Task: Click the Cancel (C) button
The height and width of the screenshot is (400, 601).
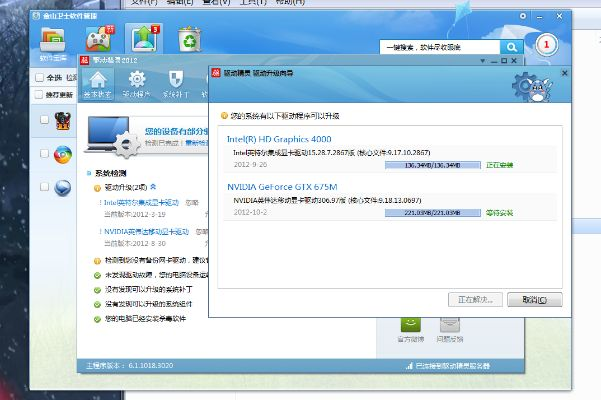Action: click(x=535, y=300)
